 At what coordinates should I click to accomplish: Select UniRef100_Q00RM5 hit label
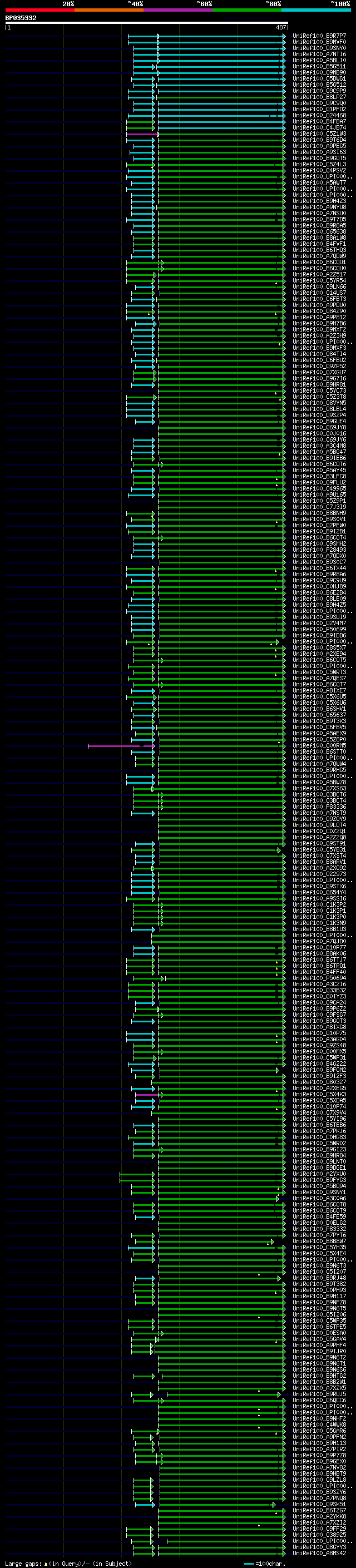(x=319, y=746)
